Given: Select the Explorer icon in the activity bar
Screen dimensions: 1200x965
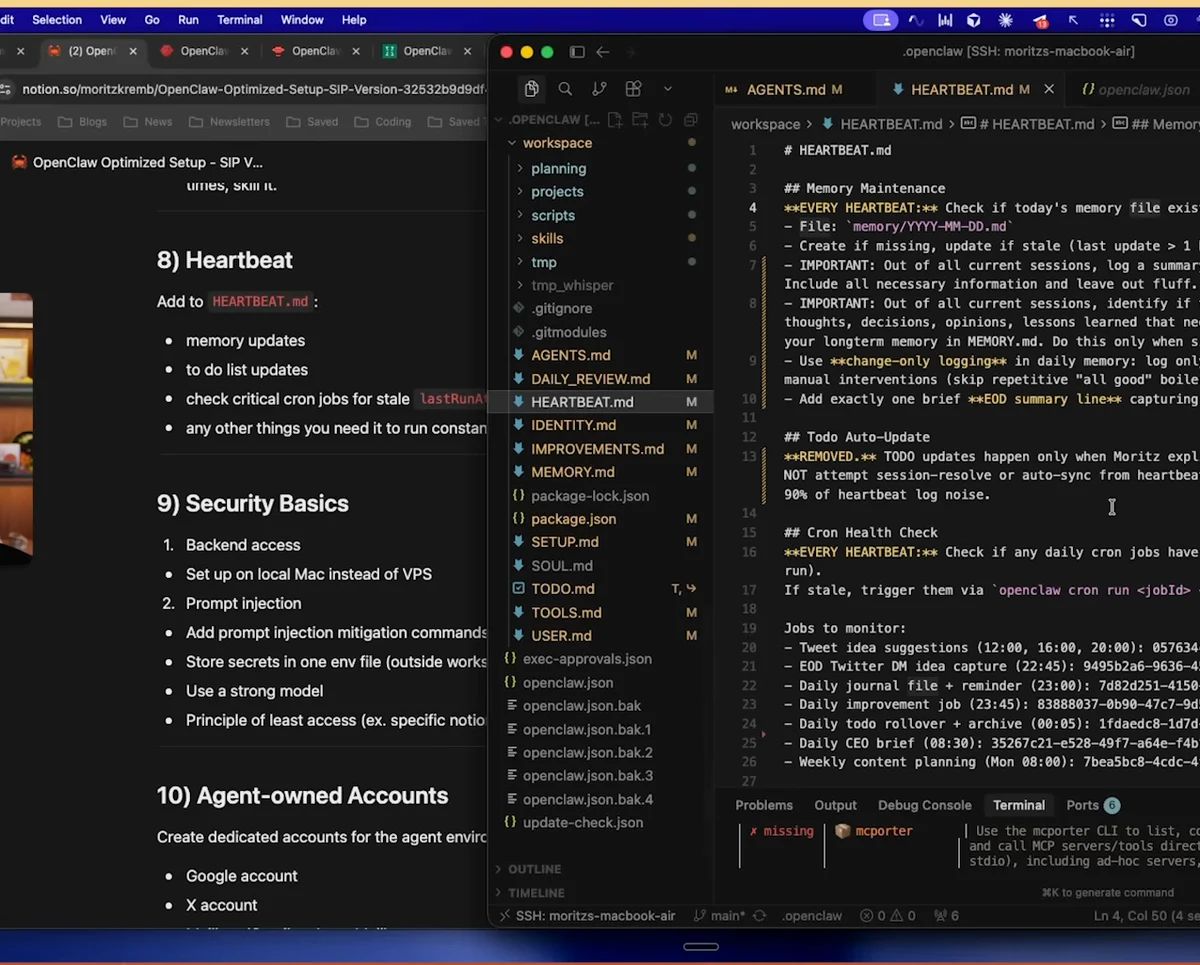Looking at the screenshot, I should click(531, 88).
